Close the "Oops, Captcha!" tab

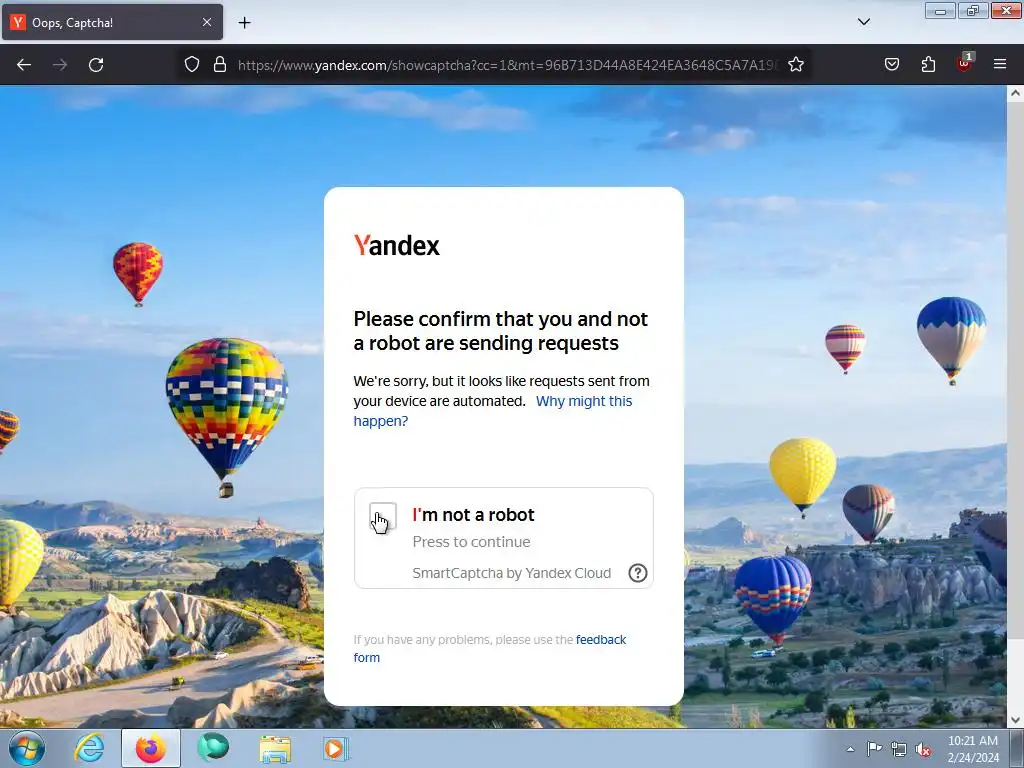point(206,22)
